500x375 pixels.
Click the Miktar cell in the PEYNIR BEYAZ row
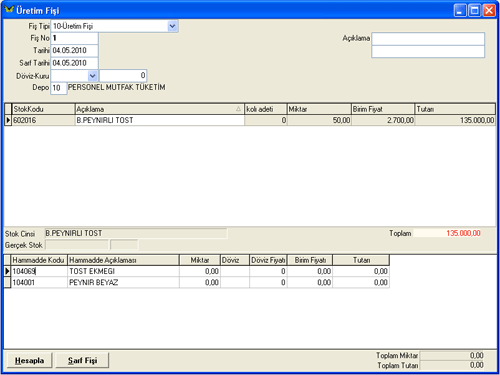[x=200, y=283]
